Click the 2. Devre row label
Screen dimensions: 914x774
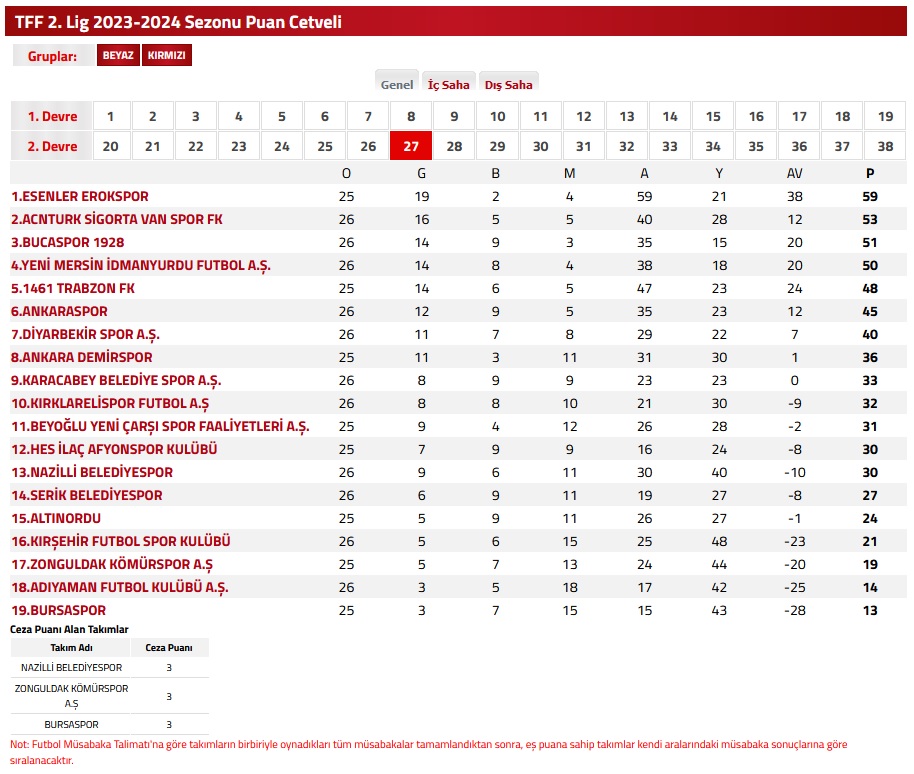(x=52, y=146)
